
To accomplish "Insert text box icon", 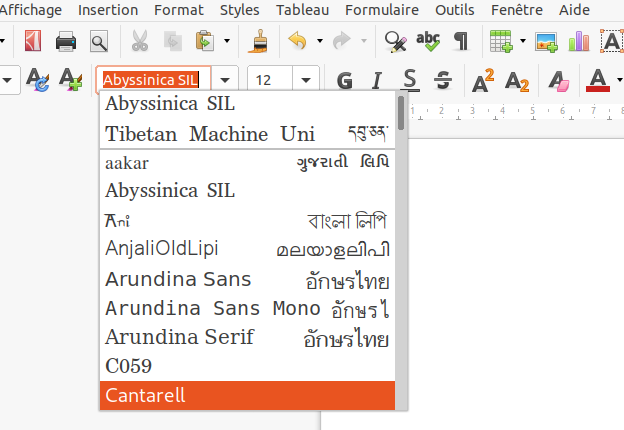I will tap(612, 41).
